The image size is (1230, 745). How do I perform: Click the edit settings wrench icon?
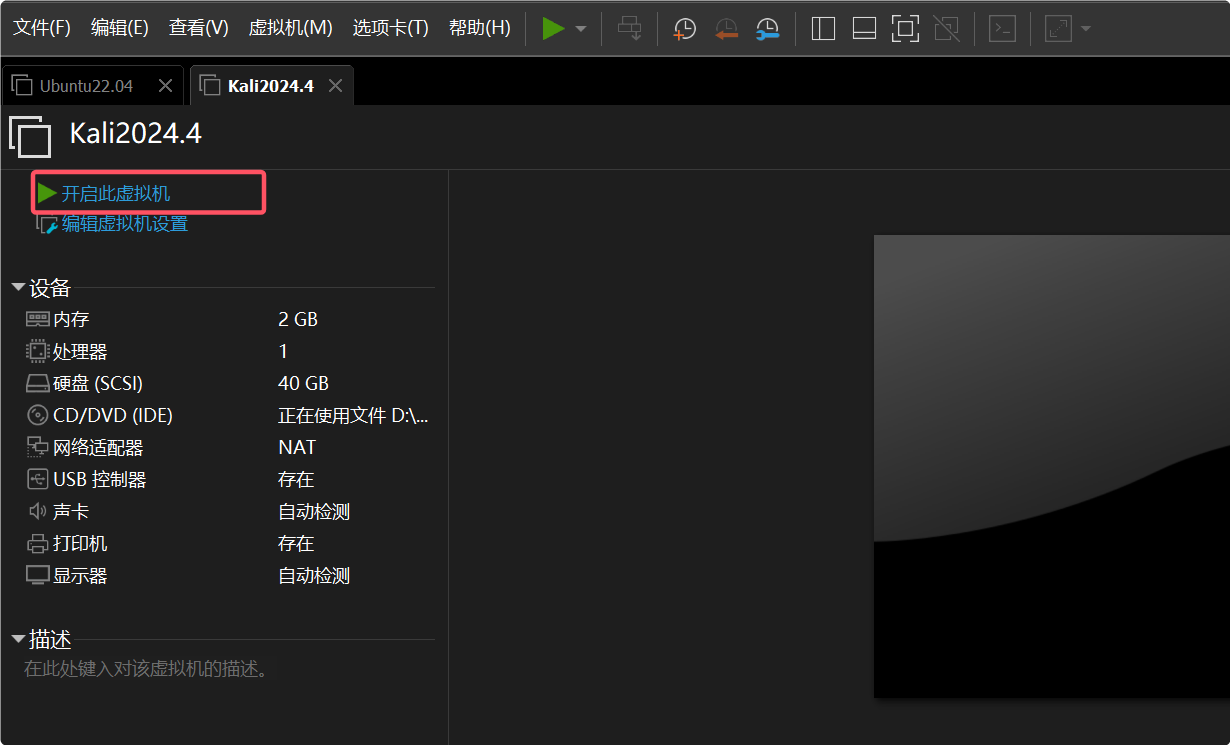(47, 225)
